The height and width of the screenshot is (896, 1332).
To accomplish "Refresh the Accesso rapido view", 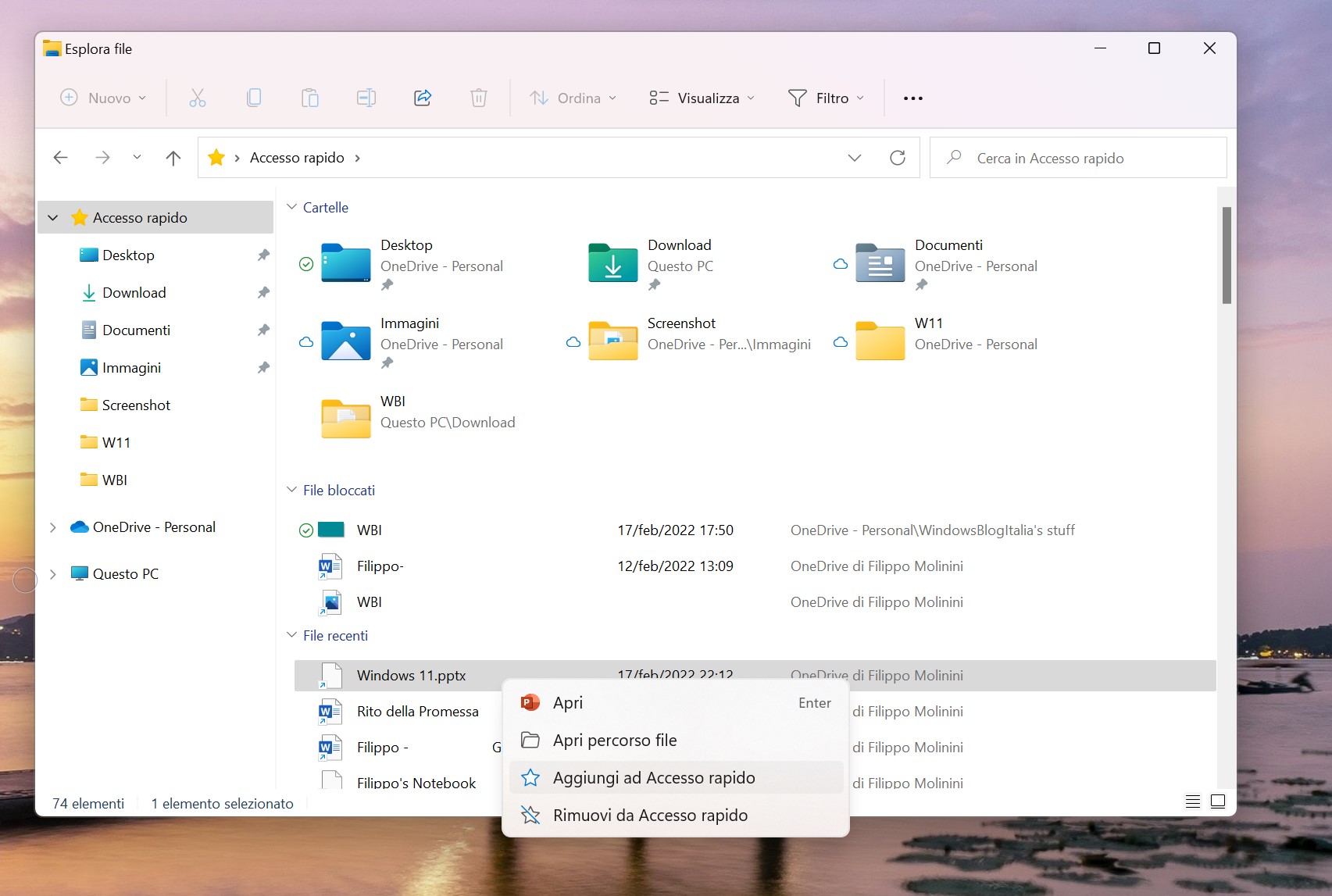I will pyautogui.click(x=898, y=158).
